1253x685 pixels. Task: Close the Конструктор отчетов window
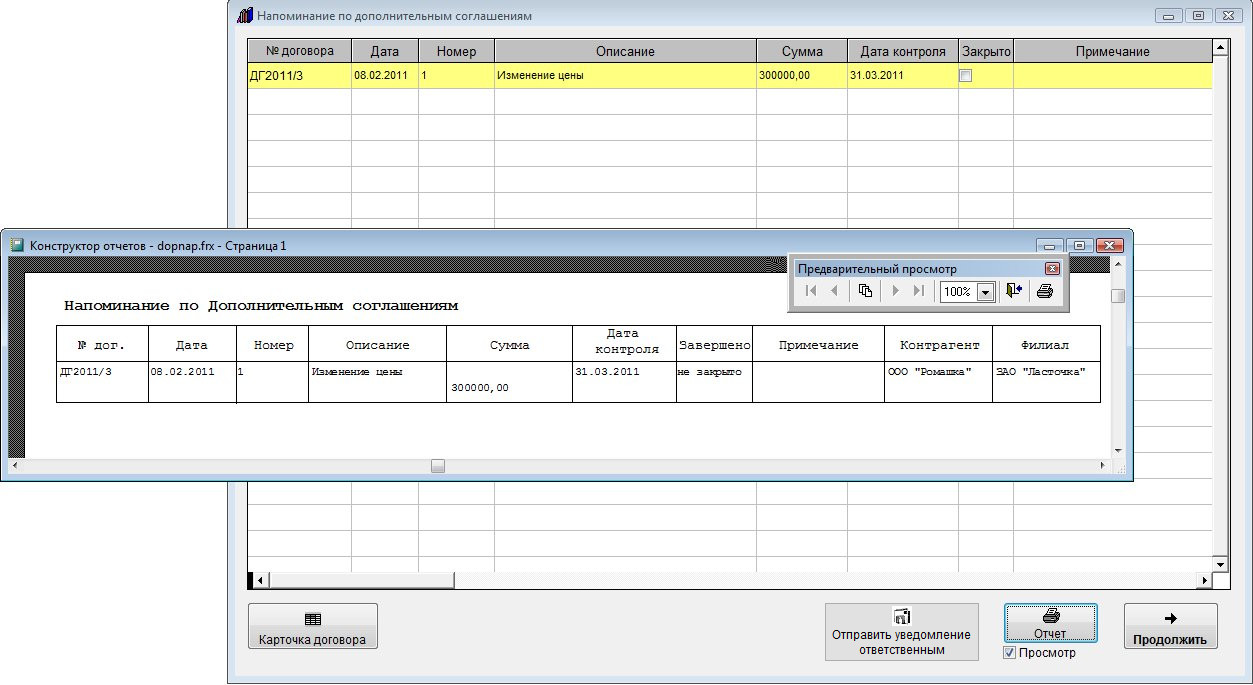click(x=1110, y=245)
